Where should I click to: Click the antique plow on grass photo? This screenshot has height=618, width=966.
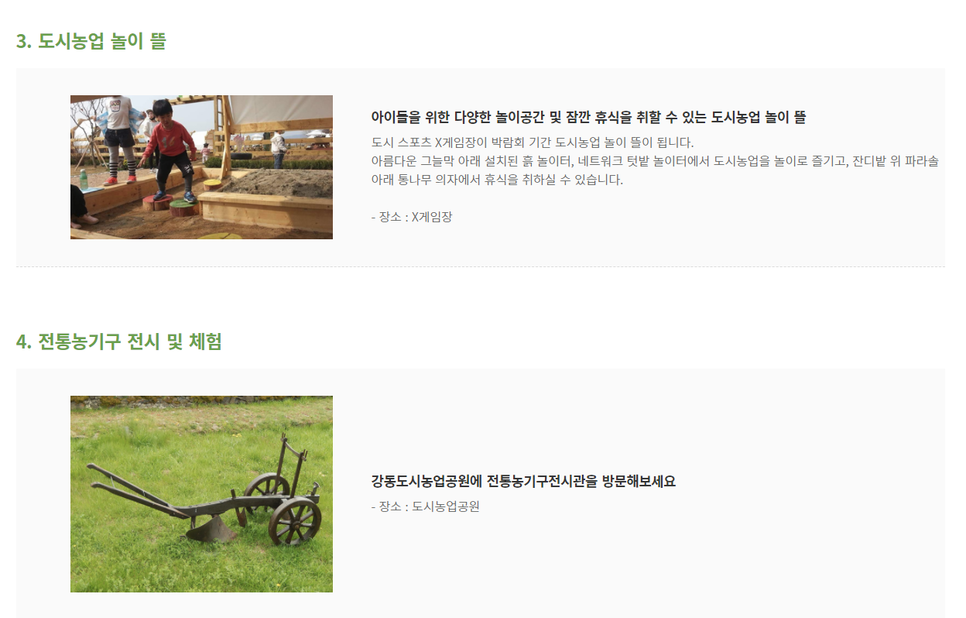pyautogui.click(x=201, y=494)
